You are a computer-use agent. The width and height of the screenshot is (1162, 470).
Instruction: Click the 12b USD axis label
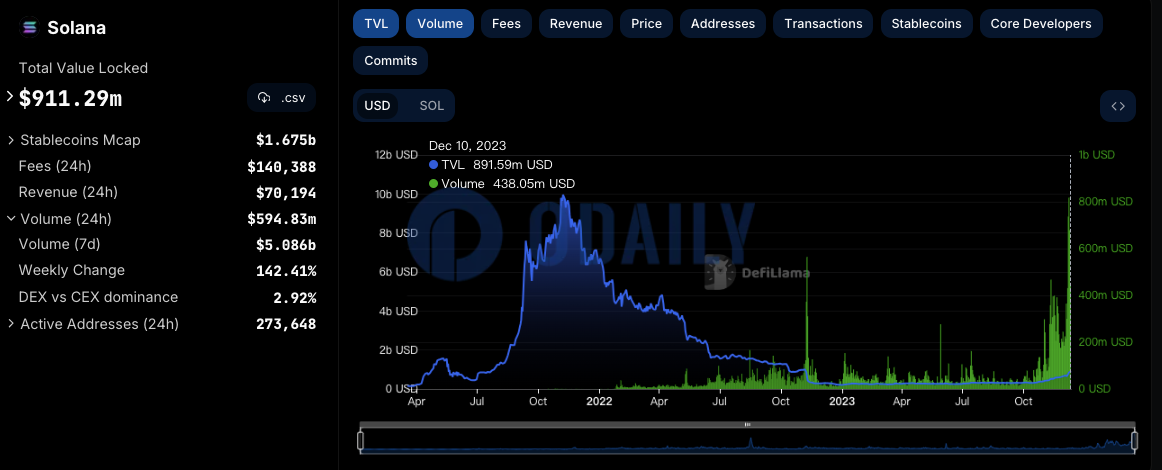(x=396, y=156)
